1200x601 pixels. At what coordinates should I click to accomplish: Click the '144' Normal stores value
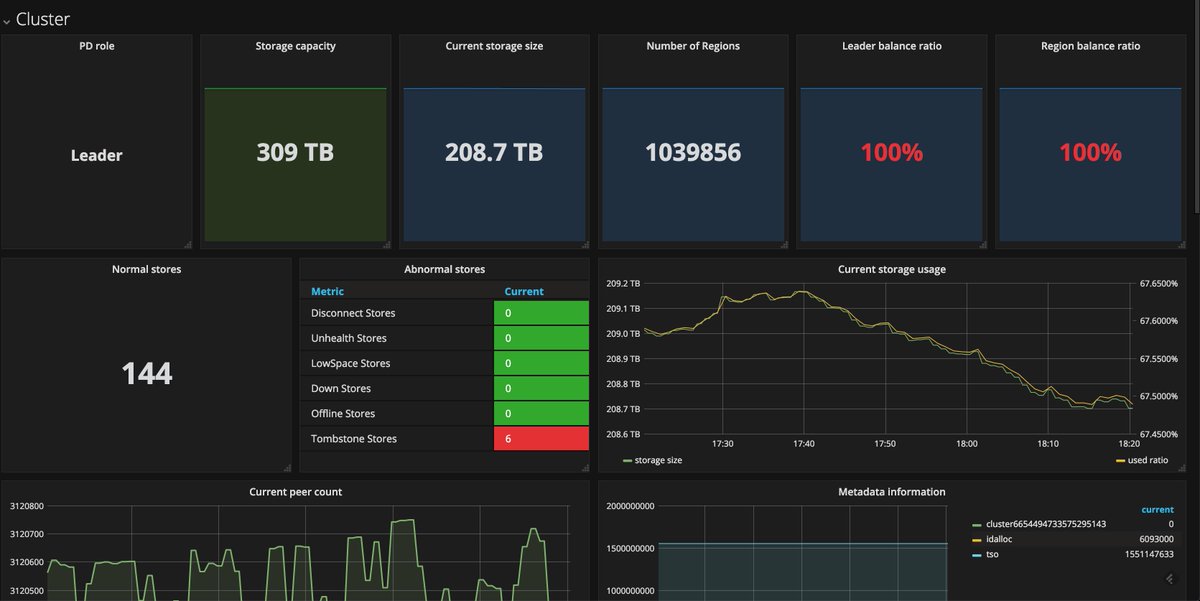coord(147,374)
